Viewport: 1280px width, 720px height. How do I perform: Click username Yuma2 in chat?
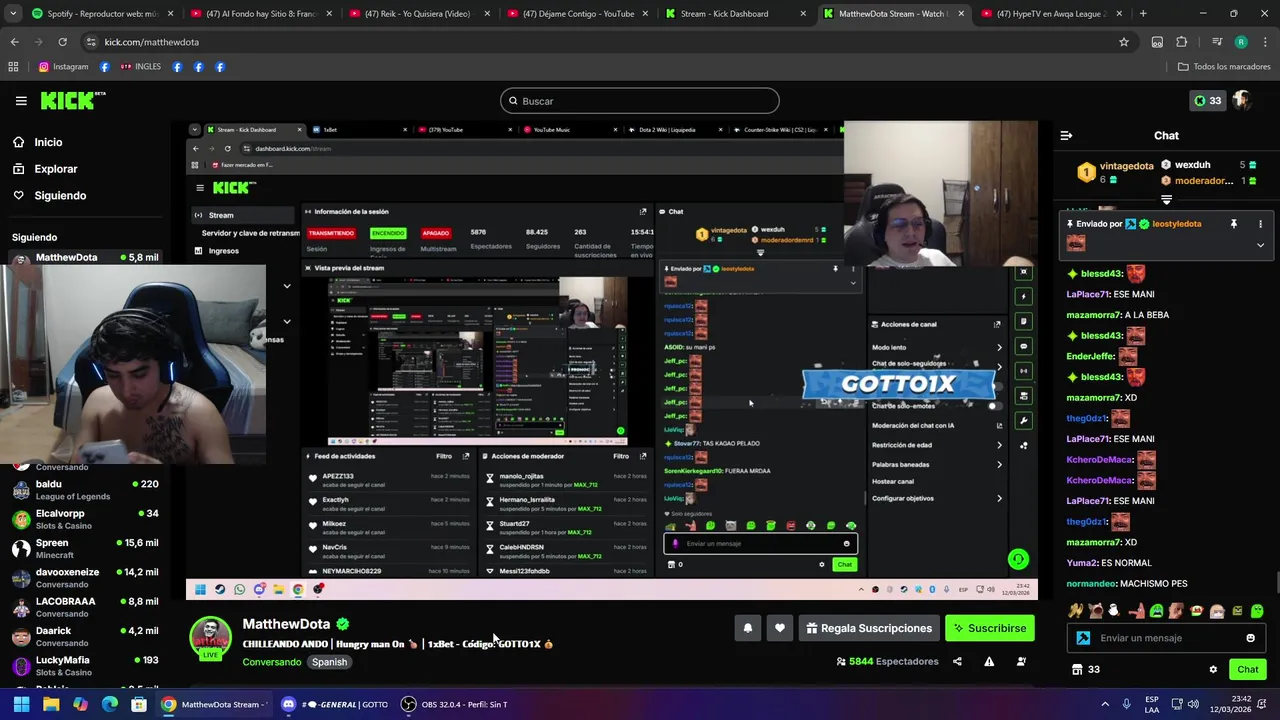[1081, 563]
